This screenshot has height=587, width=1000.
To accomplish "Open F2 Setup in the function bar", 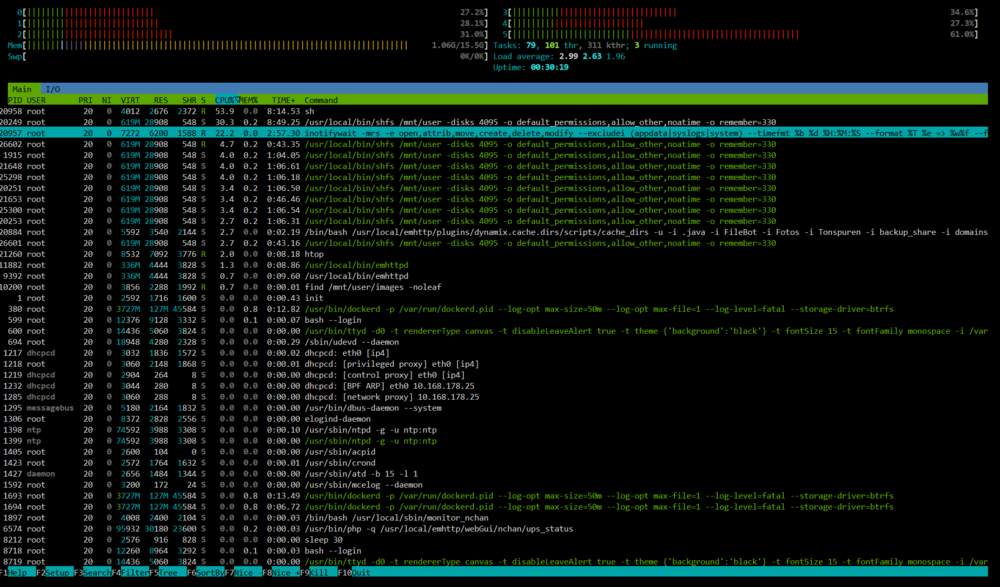I will pos(54,572).
